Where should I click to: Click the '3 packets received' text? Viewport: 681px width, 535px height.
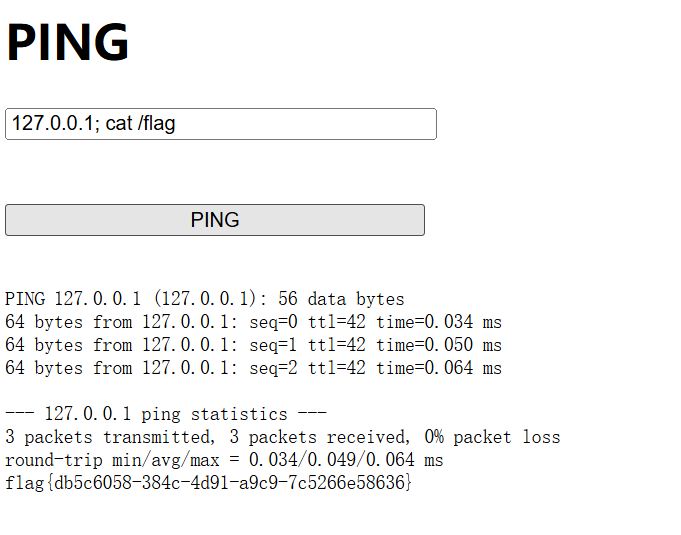coord(319,437)
